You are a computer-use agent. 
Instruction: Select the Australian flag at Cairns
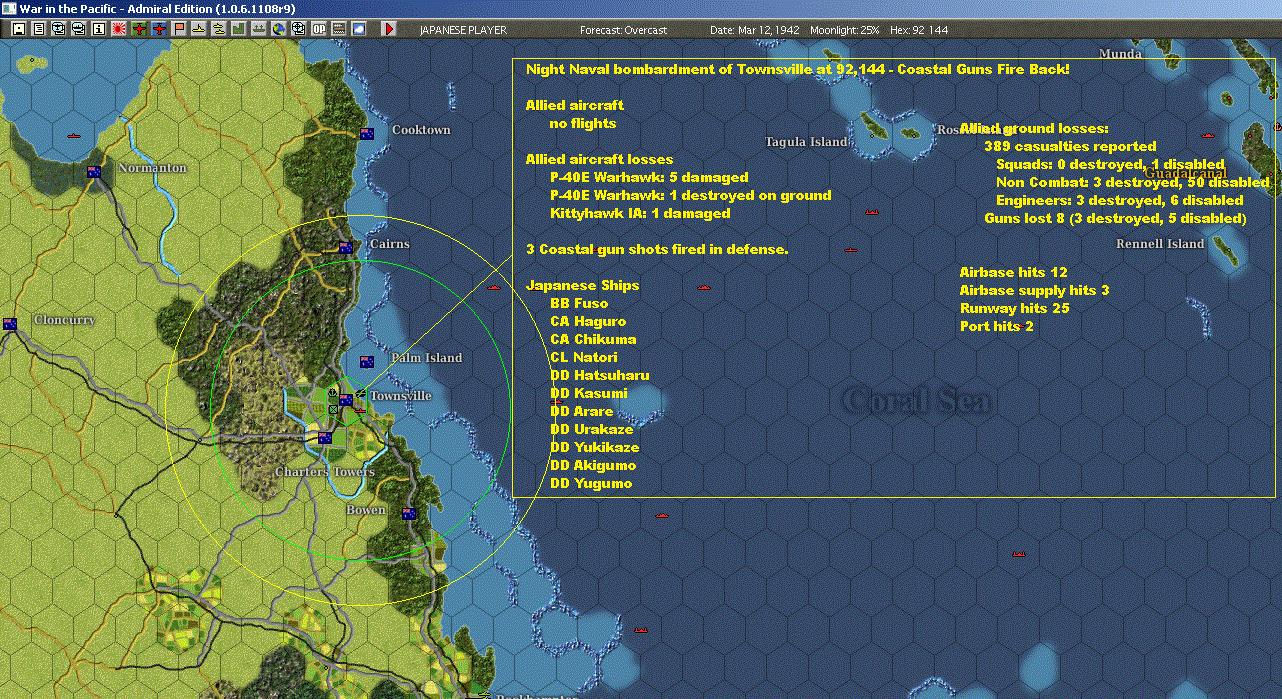(x=346, y=247)
